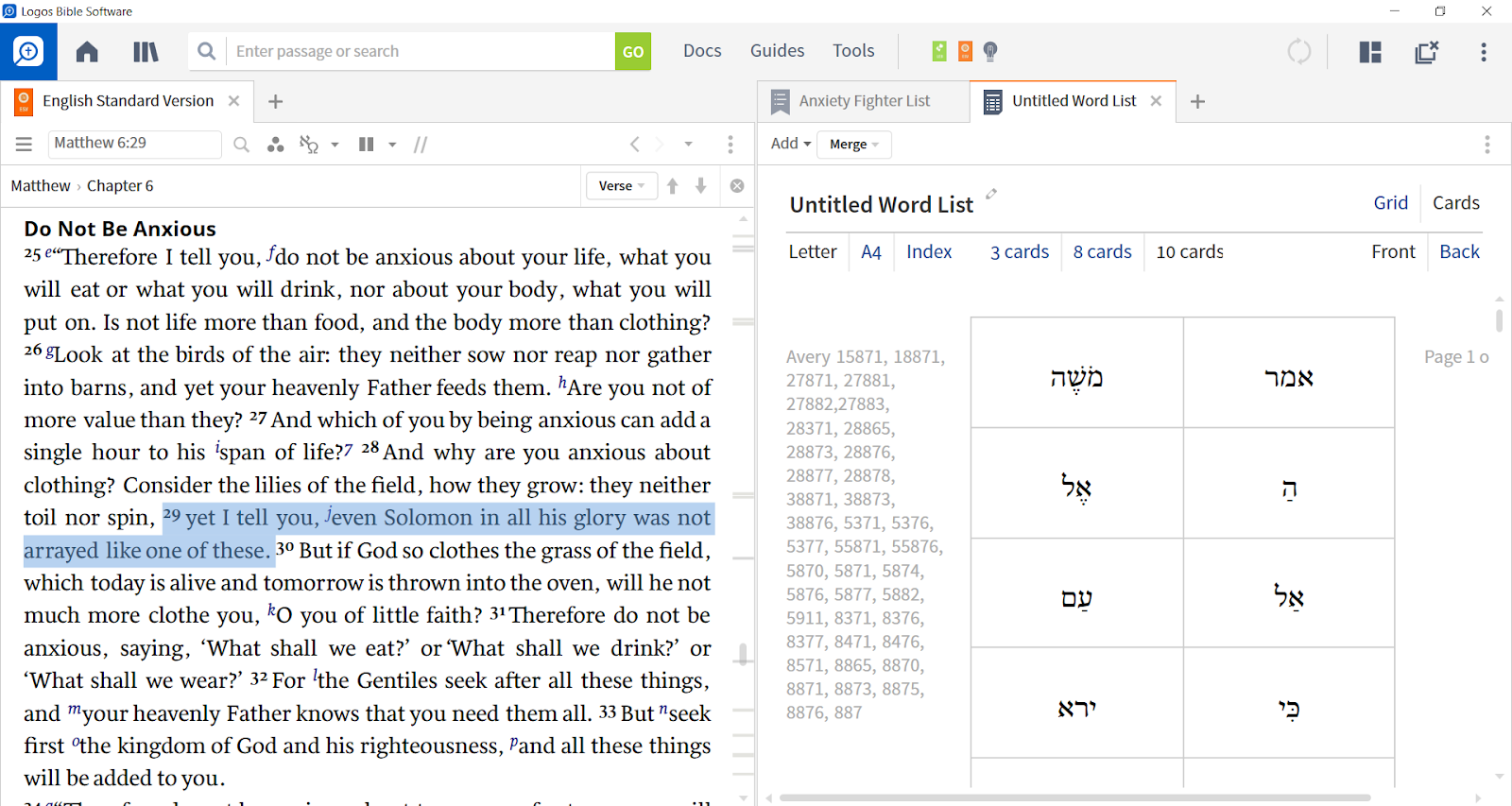The height and width of the screenshot is (806, 1512).
Task: Add a new tab in right panel
Action: tap(1197, 101)
